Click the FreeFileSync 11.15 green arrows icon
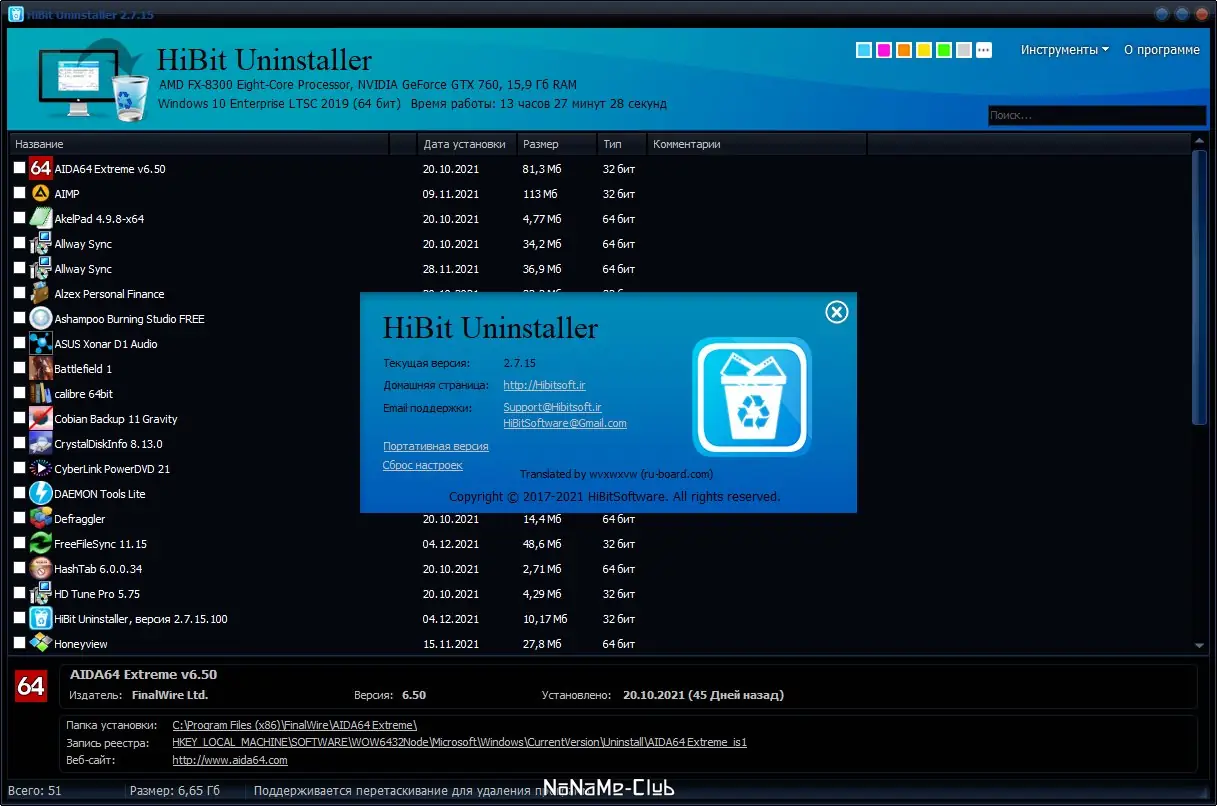Screen dimensions: 1217x806 tap(40, 543)
